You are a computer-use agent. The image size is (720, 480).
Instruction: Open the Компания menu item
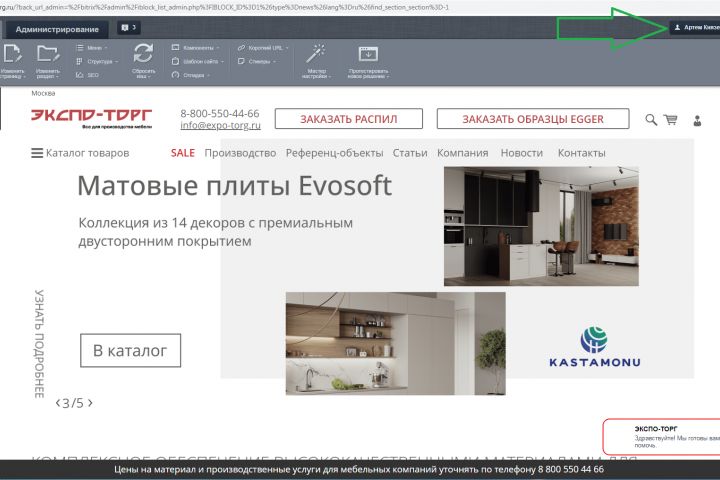462,153
